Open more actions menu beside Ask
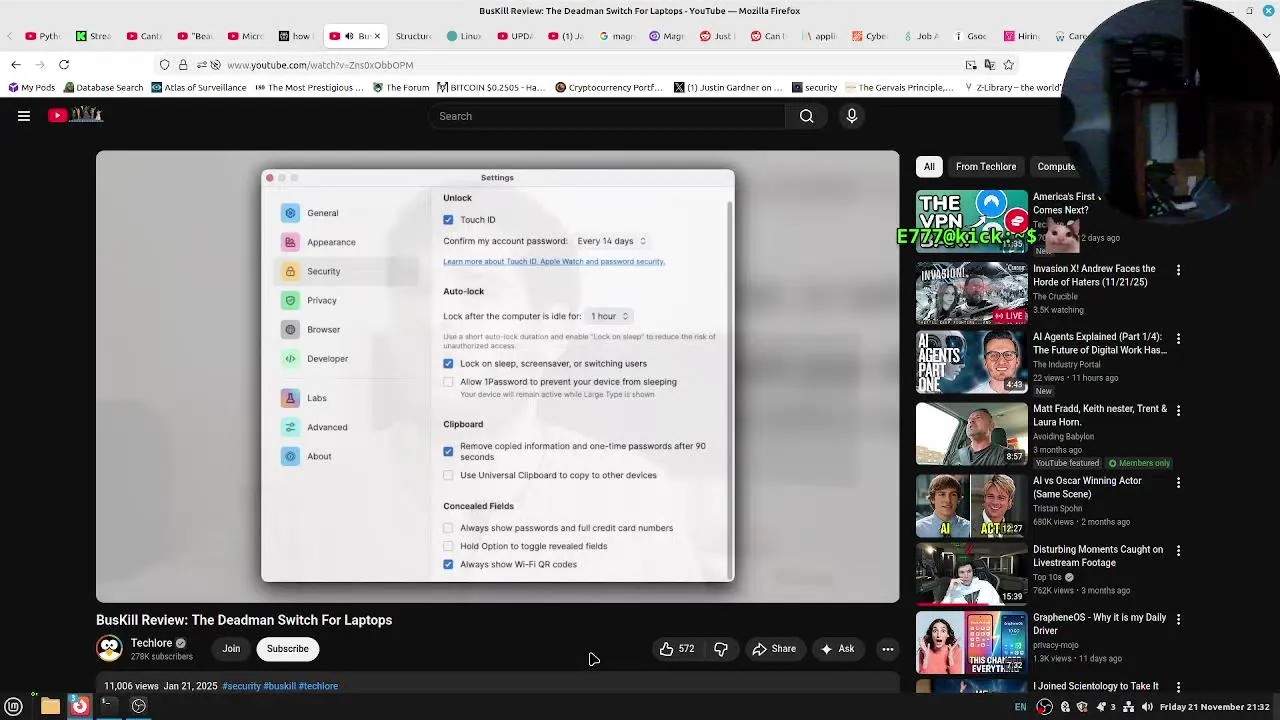 click(887, 649)
